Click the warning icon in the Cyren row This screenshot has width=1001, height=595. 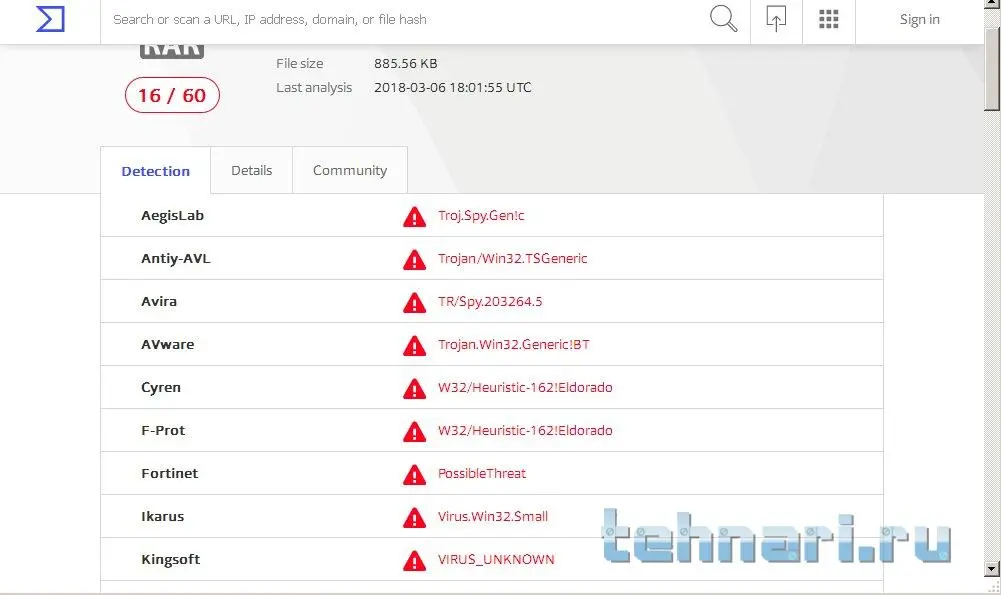414,389
